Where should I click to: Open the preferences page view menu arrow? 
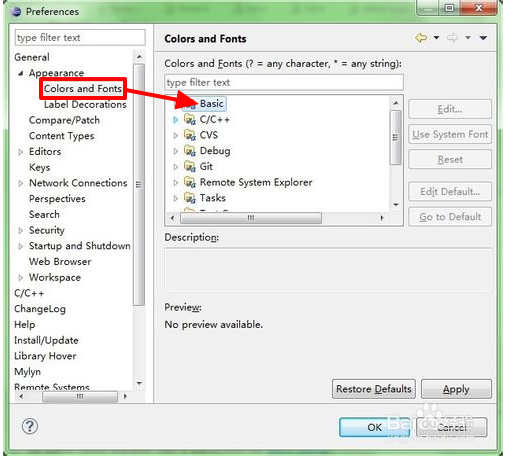[483, 38]
